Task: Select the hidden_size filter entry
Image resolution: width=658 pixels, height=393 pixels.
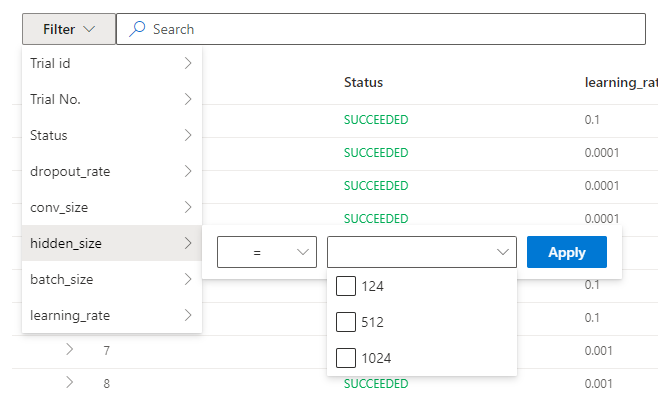Action: (112, 243)
